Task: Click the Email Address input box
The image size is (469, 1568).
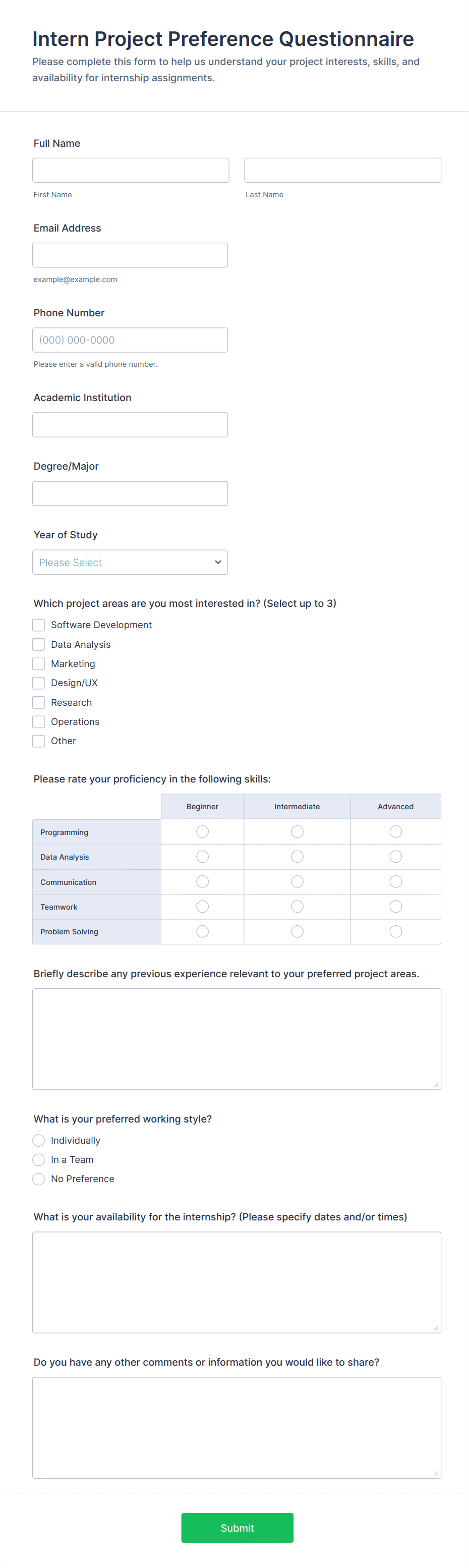Action: pyautogui.click(x=130, y=255)
